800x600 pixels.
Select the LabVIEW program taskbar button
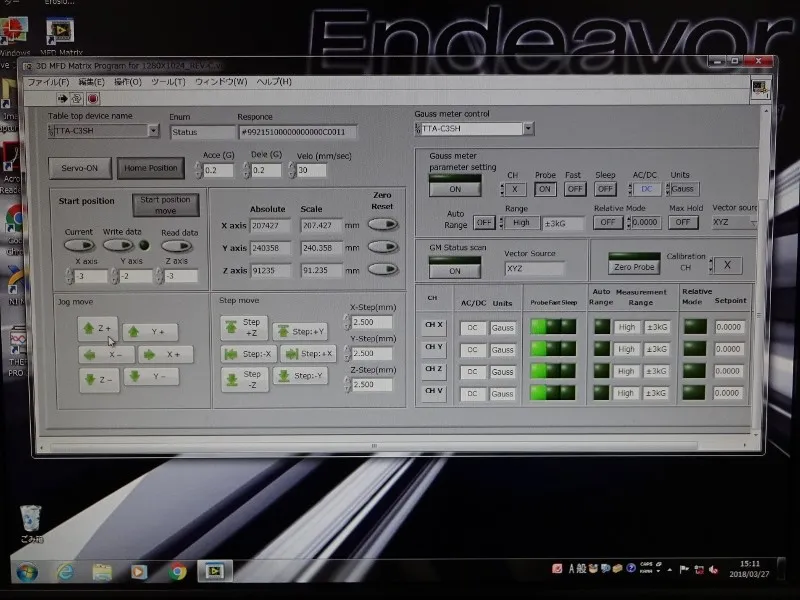coord(214,571)
